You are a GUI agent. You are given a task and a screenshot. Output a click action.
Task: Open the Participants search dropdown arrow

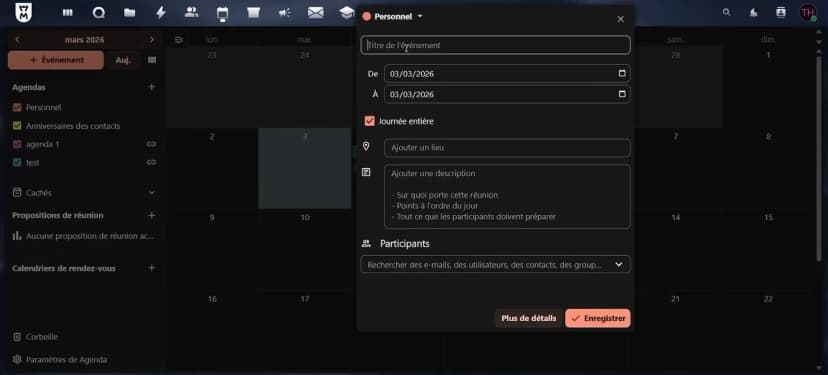pos(619,265)
